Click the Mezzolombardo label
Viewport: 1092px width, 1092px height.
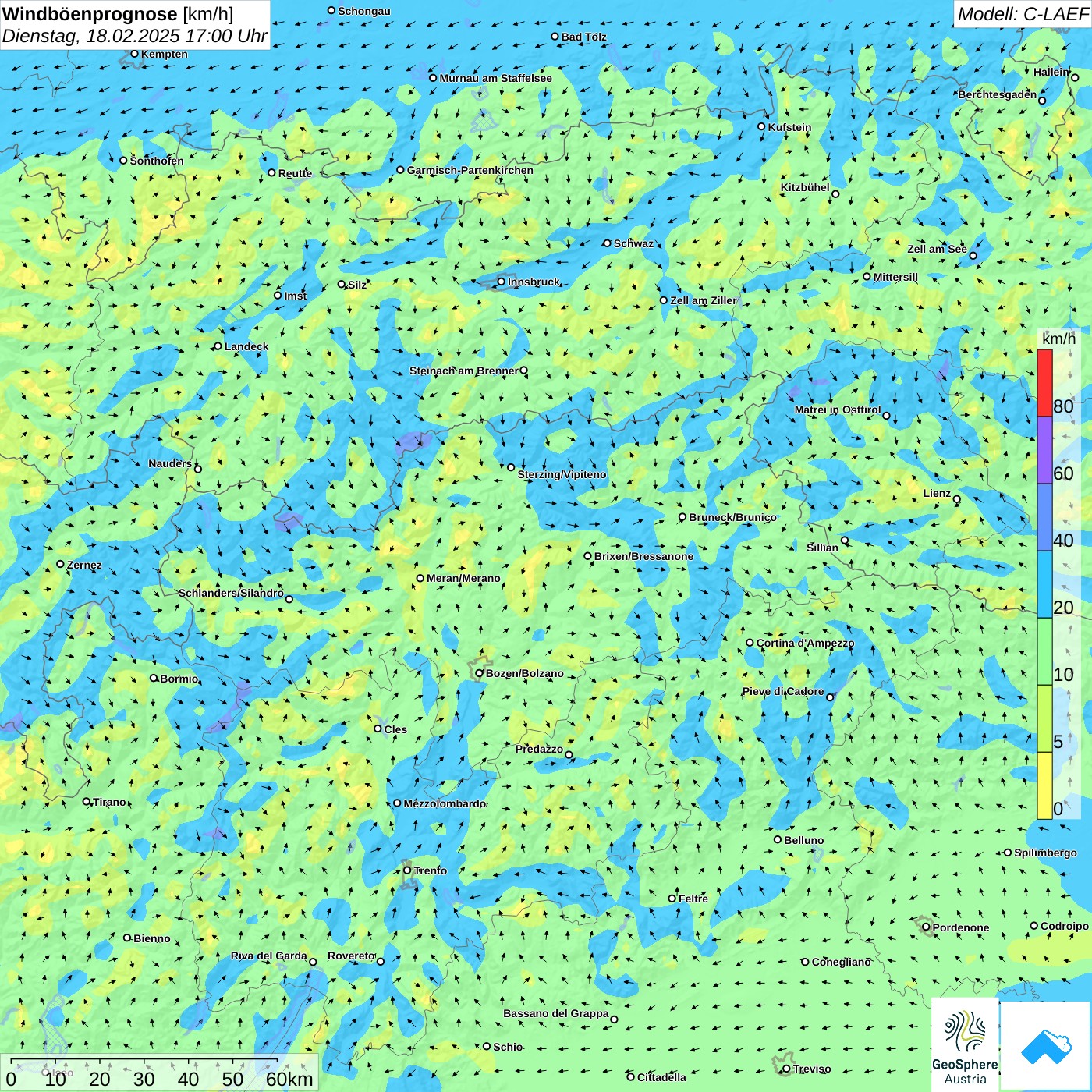point(445,803)
